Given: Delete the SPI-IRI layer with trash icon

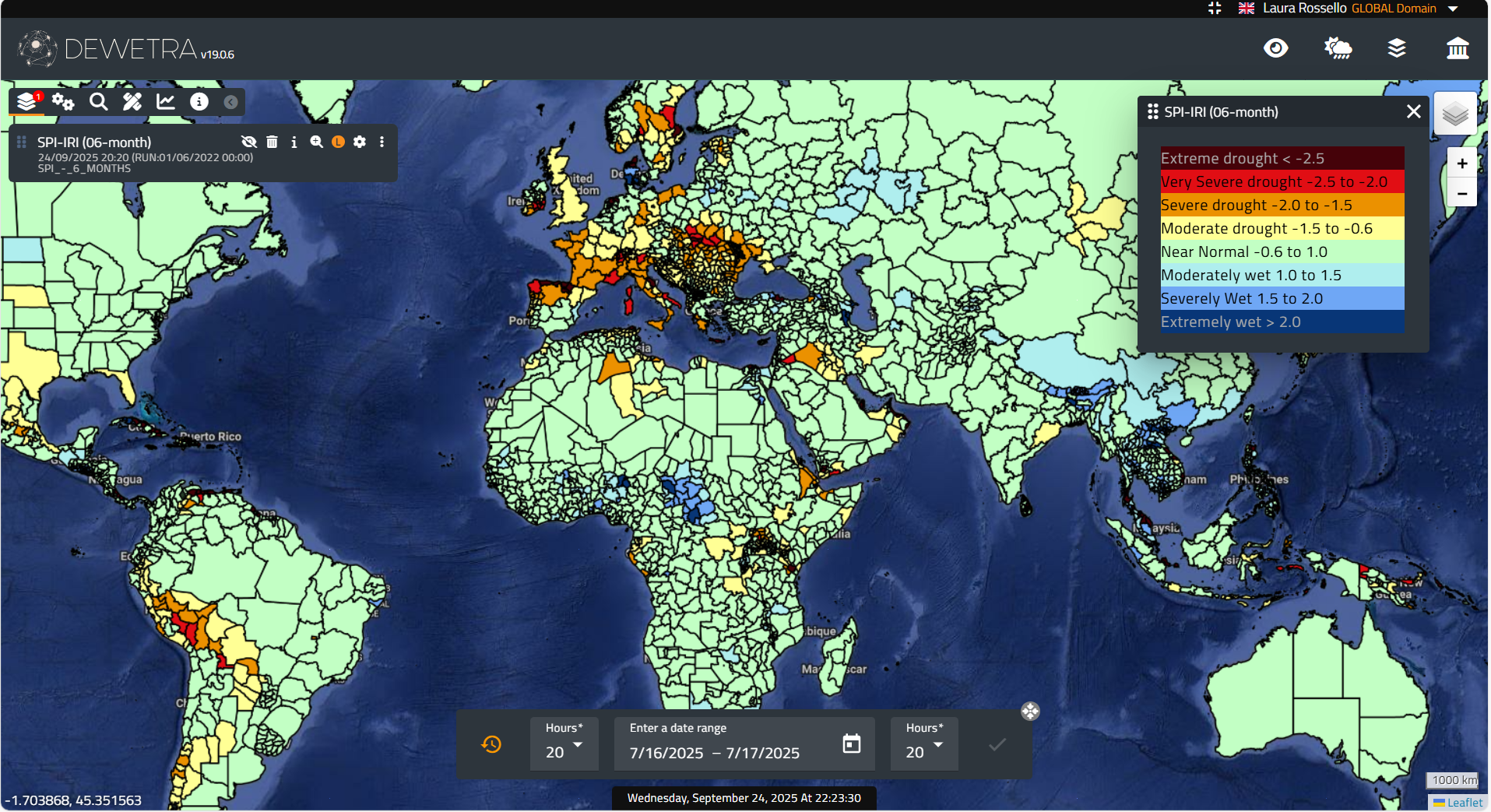Looking at the screenshot, I should [272, 142].
